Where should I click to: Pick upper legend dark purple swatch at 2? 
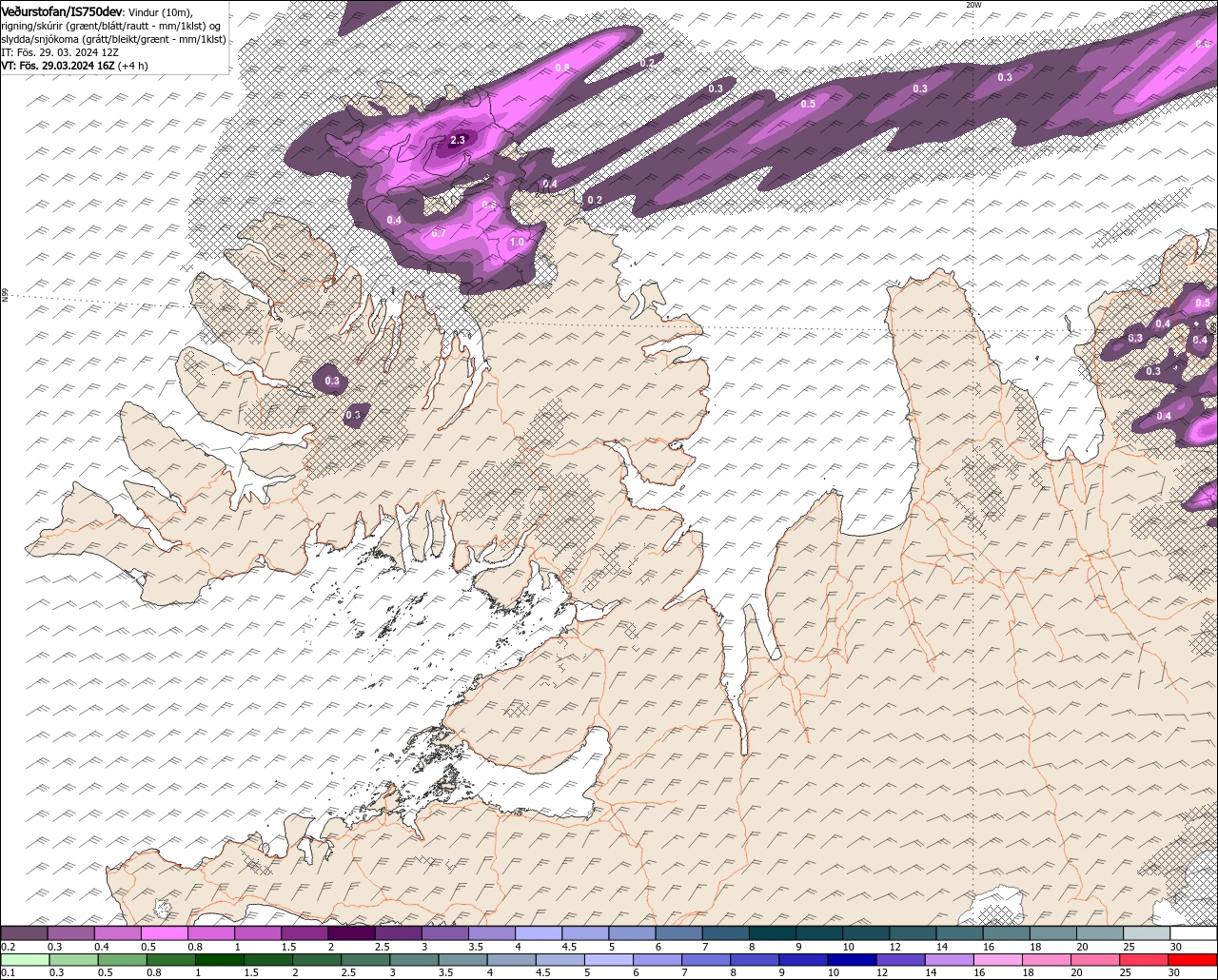click(352, 933)
